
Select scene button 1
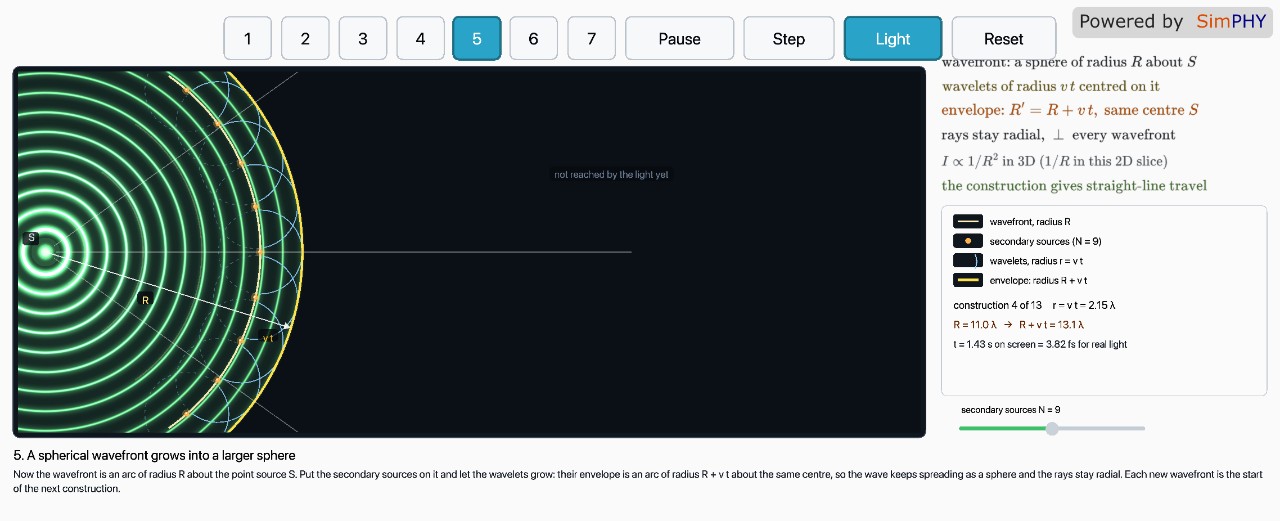(248, 39)
